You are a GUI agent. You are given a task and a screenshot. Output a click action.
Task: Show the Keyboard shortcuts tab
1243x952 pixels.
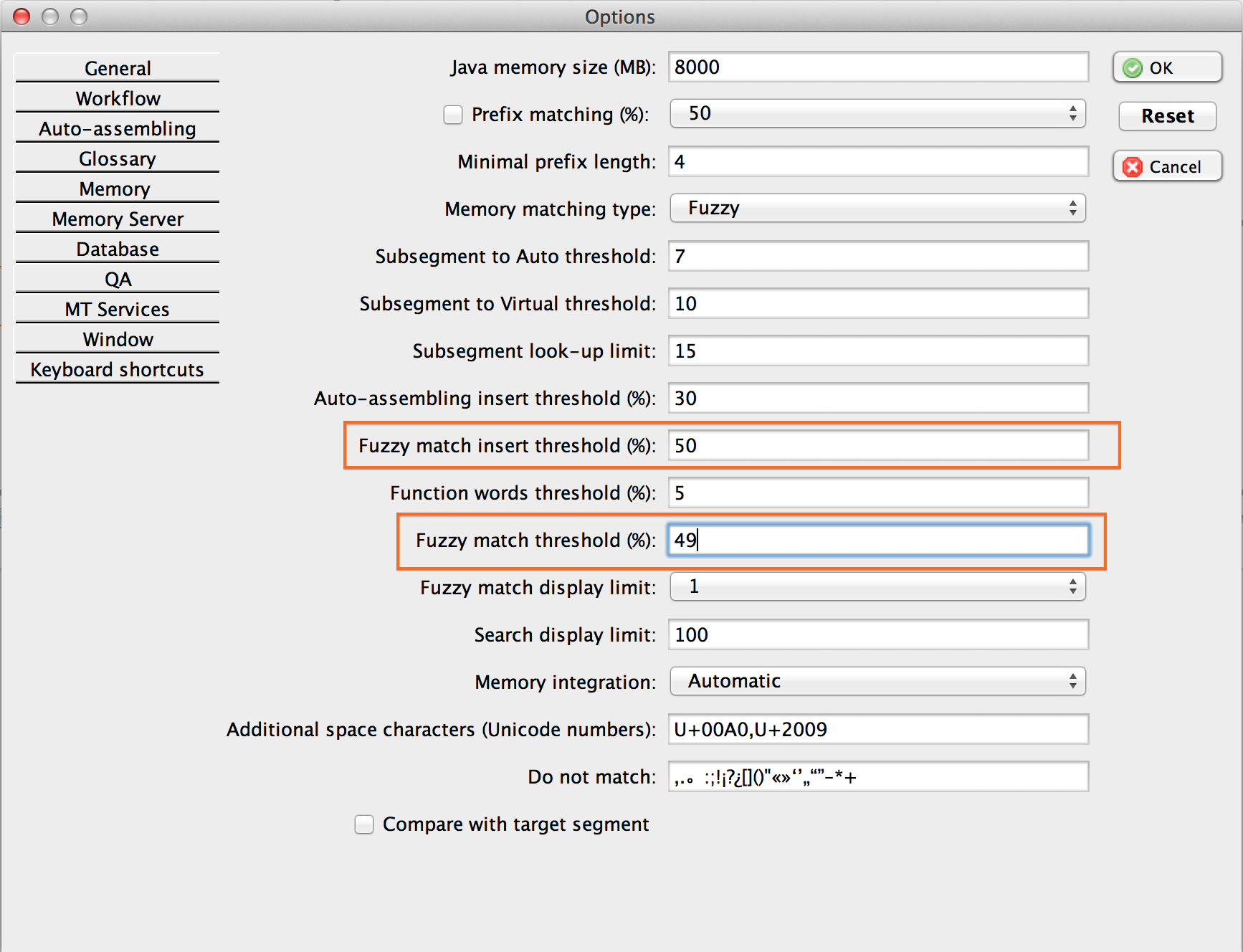point(118,369)
